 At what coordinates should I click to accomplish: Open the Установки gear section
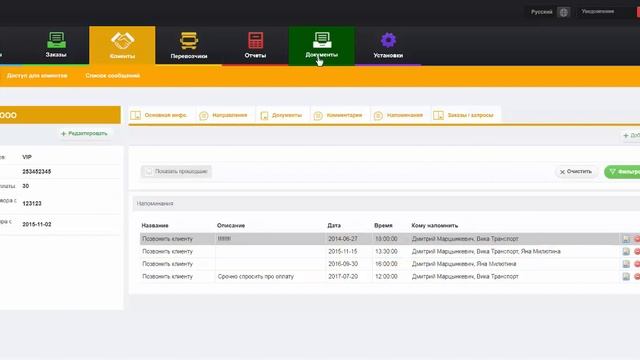tap(388, 45)
